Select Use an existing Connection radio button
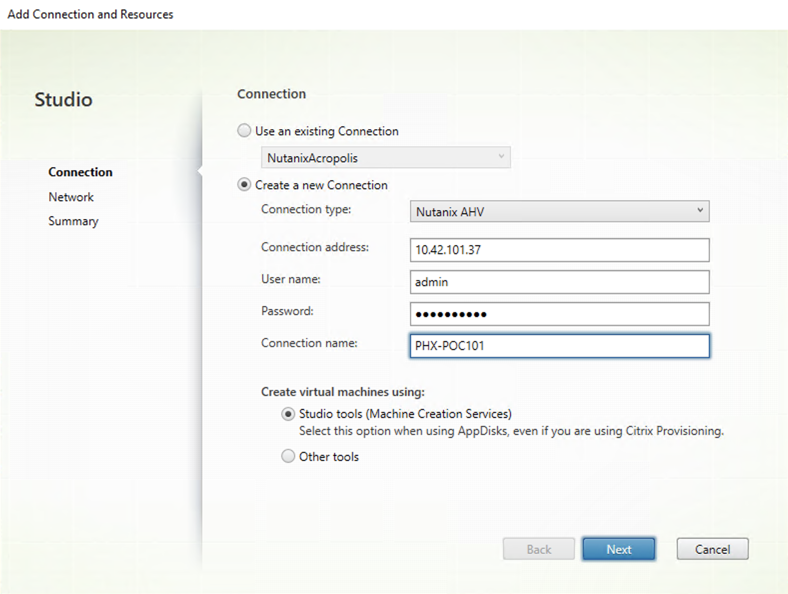This screenshot has height=594, width=788. 244,131
